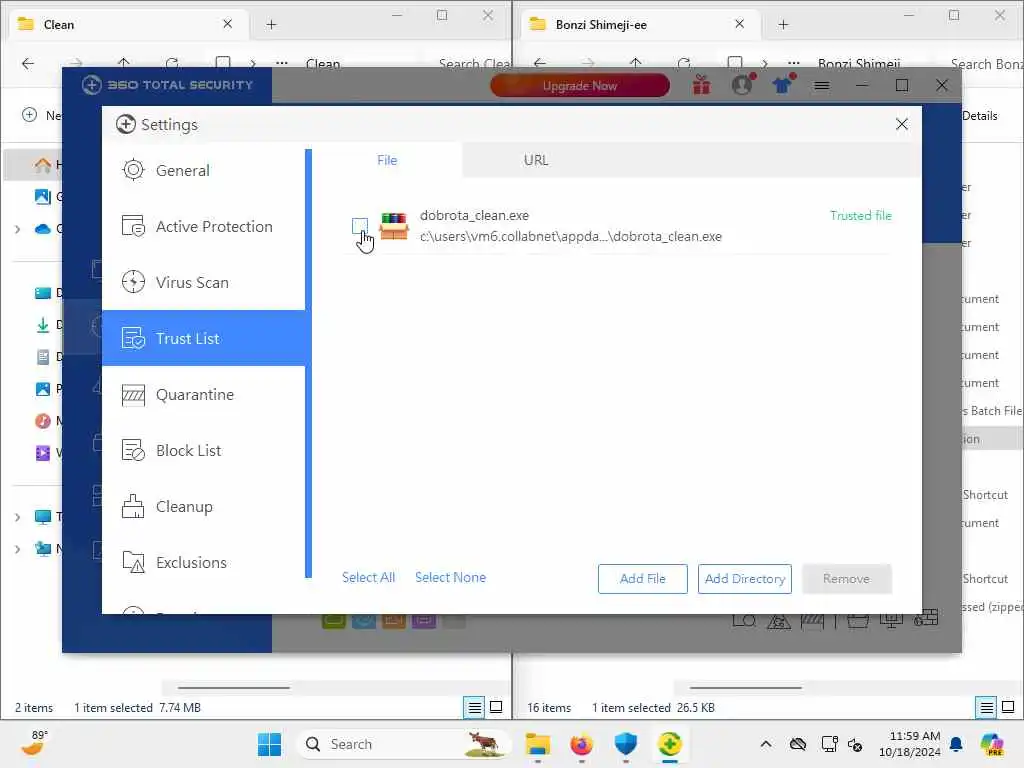Expand Network tree item
Screen dimensions: 1024x768
point(18,549)
